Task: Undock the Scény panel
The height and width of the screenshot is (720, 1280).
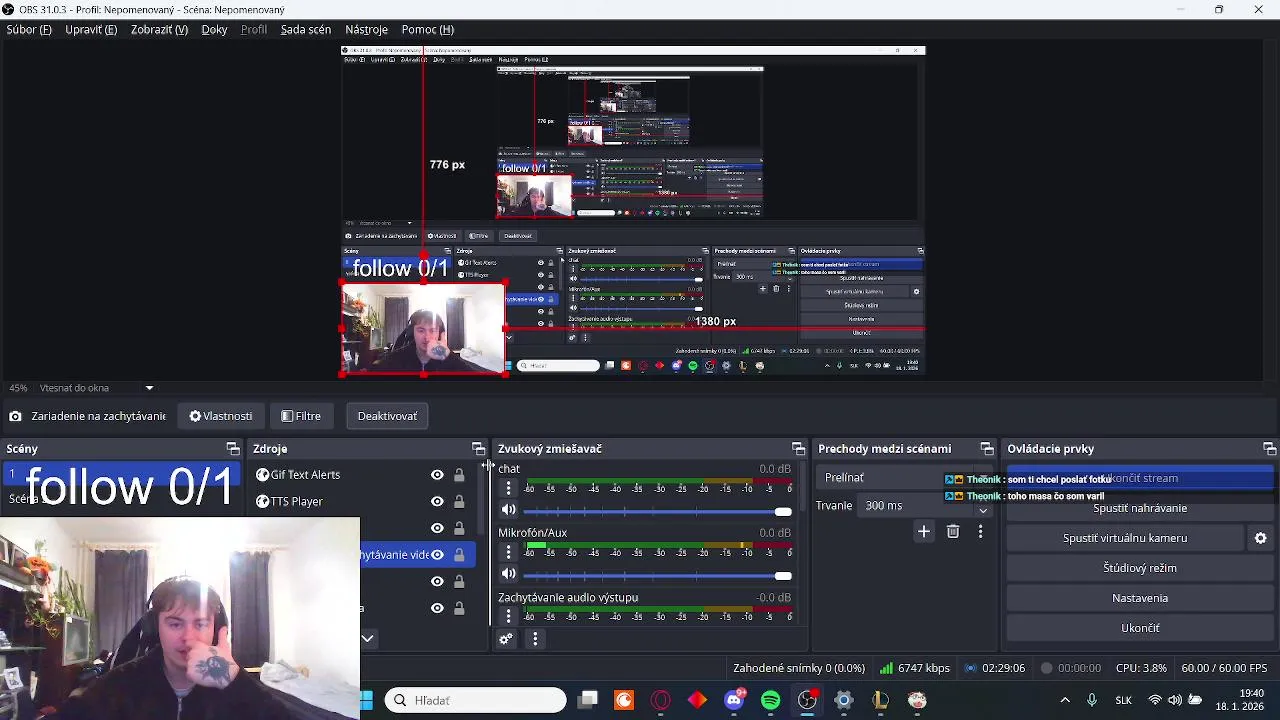Action: pyautogui.click(x=233, y=449)
